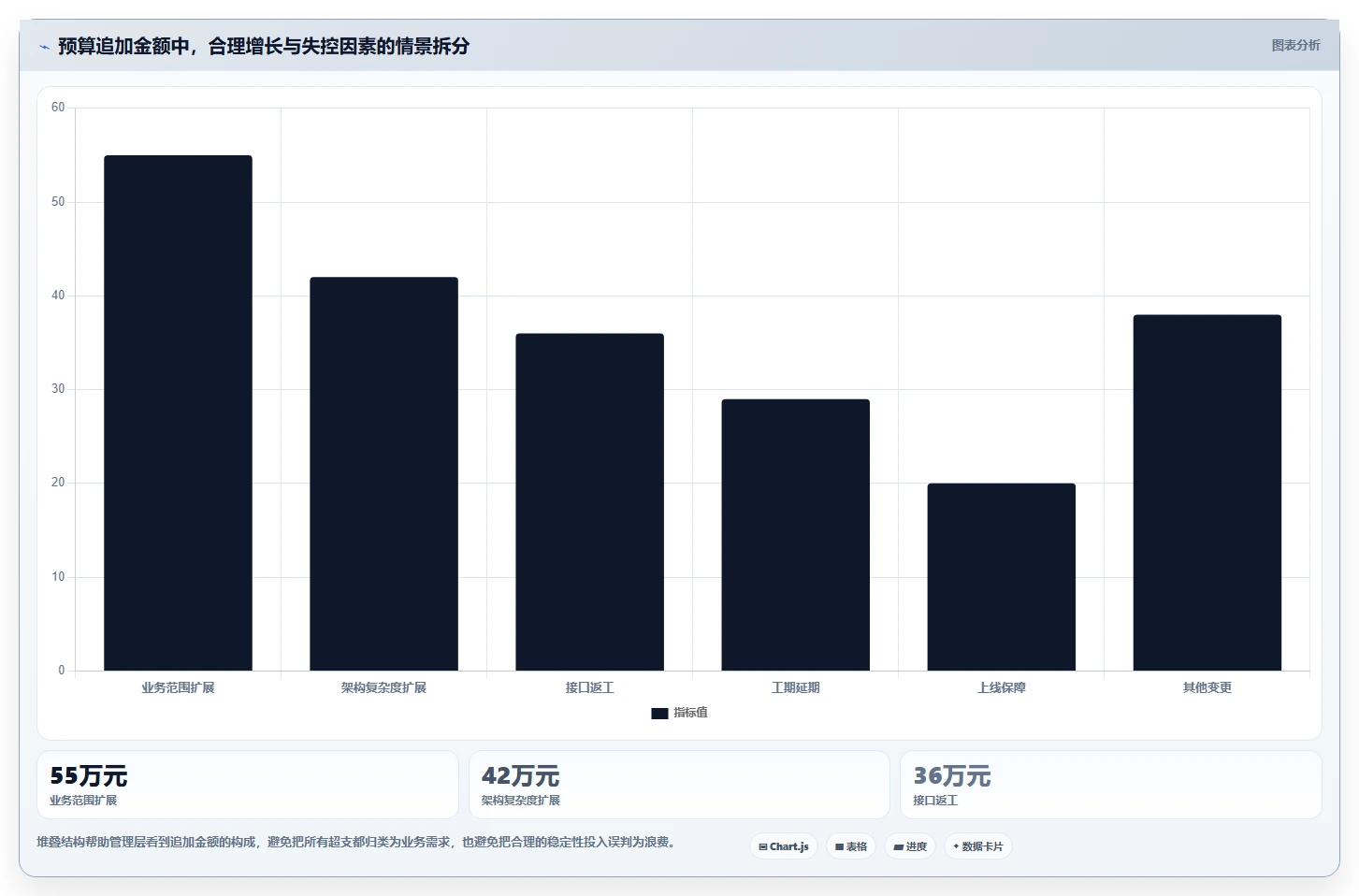
Task: Open the 42万元 架构复杂度扩展 data card
Action: pyautogui.click(x=679, y=785)
